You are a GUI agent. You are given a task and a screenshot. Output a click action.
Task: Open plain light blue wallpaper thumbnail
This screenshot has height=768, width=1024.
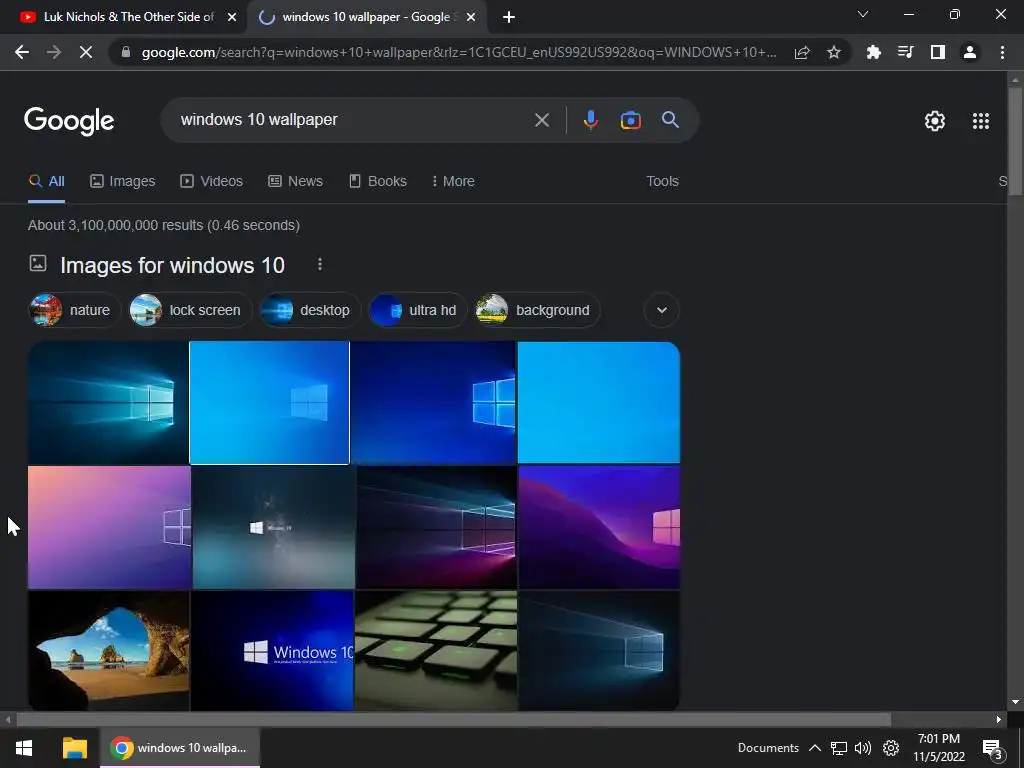[x=599, y=402]
